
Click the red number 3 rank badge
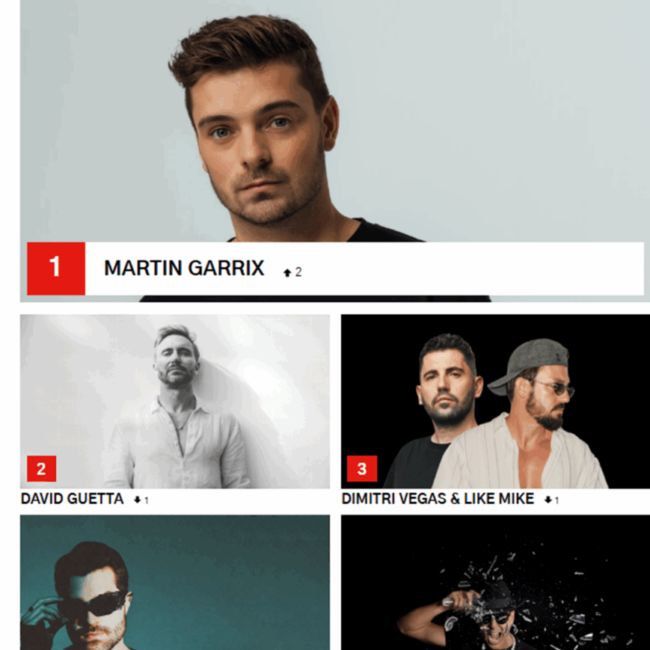(x=362, y=468)
